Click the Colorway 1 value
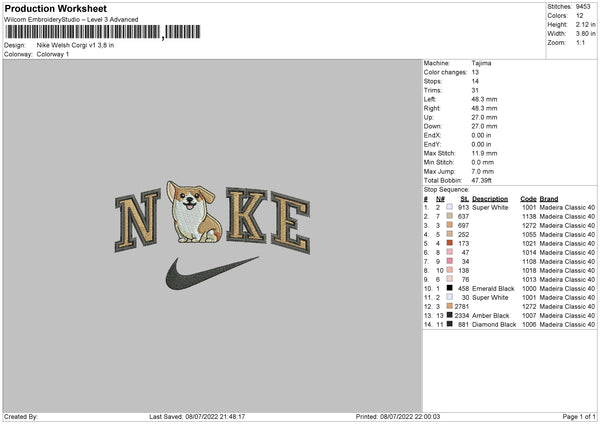The height and width of the screenshot is (424, 600). (53, 54)
